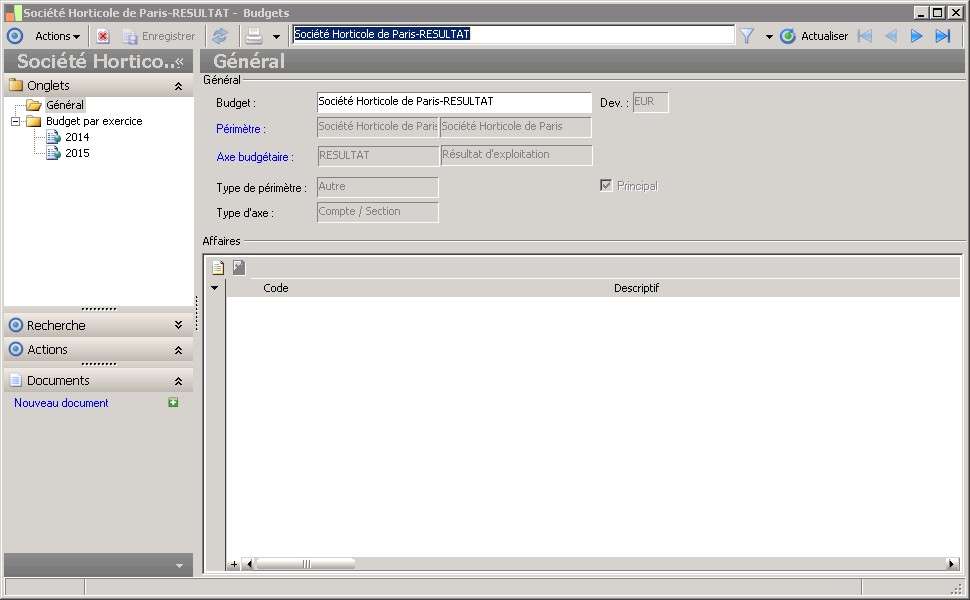Click the Axe budgétaire label link

pos(255,156)
